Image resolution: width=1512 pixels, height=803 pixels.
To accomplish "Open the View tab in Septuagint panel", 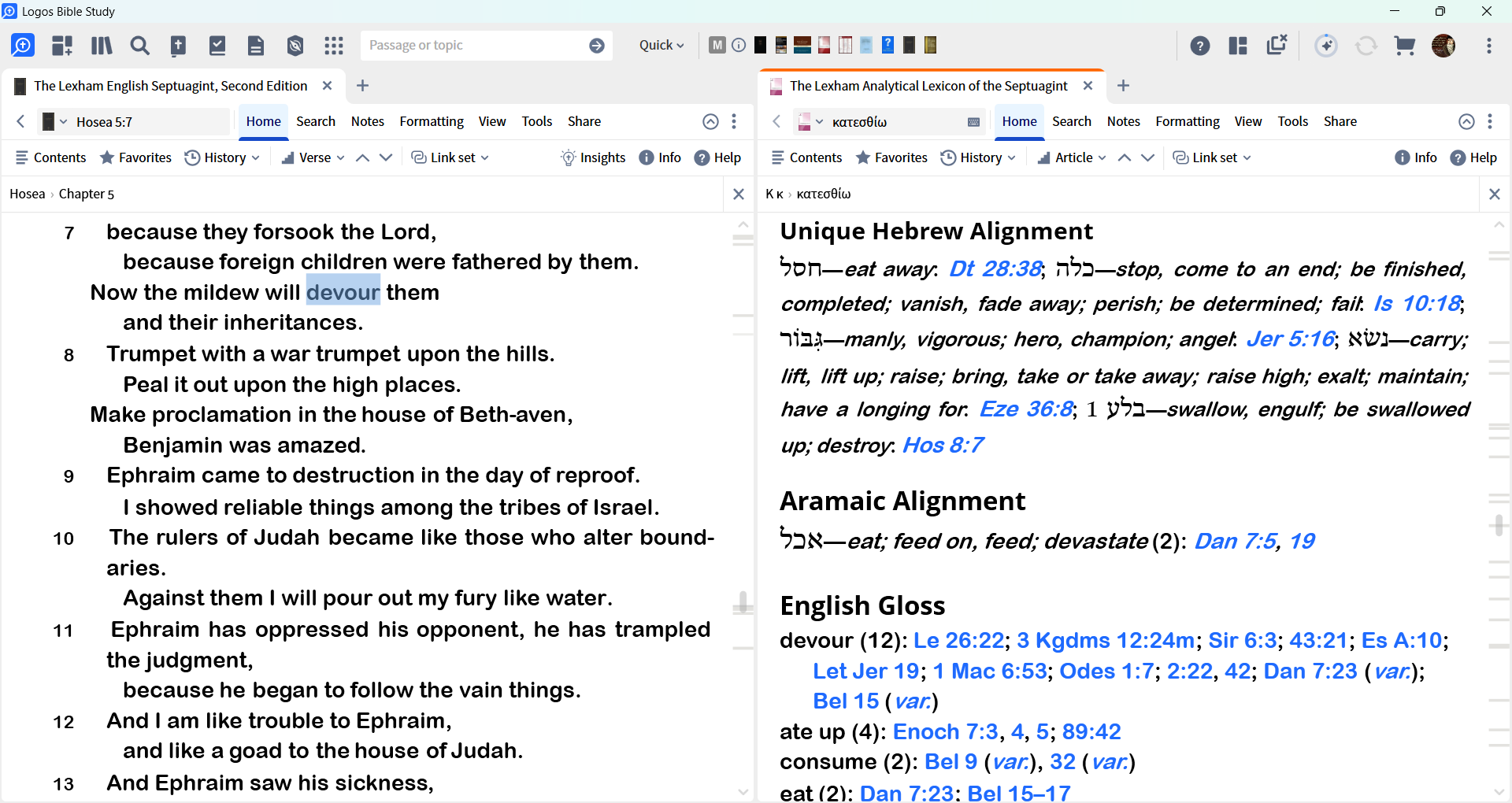I will [492, 121].
